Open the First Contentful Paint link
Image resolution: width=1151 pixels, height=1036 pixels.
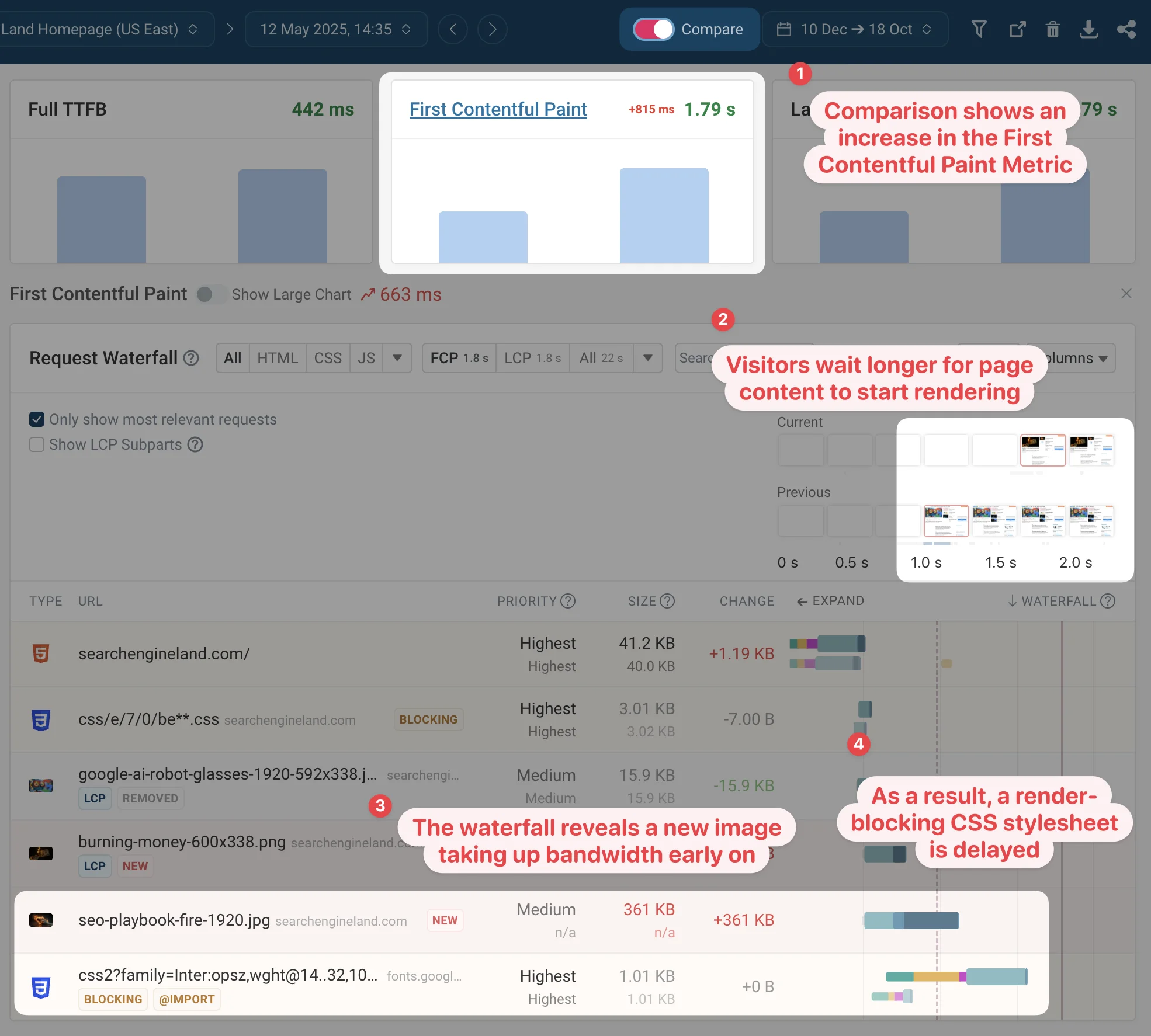[x=498, y=109]
